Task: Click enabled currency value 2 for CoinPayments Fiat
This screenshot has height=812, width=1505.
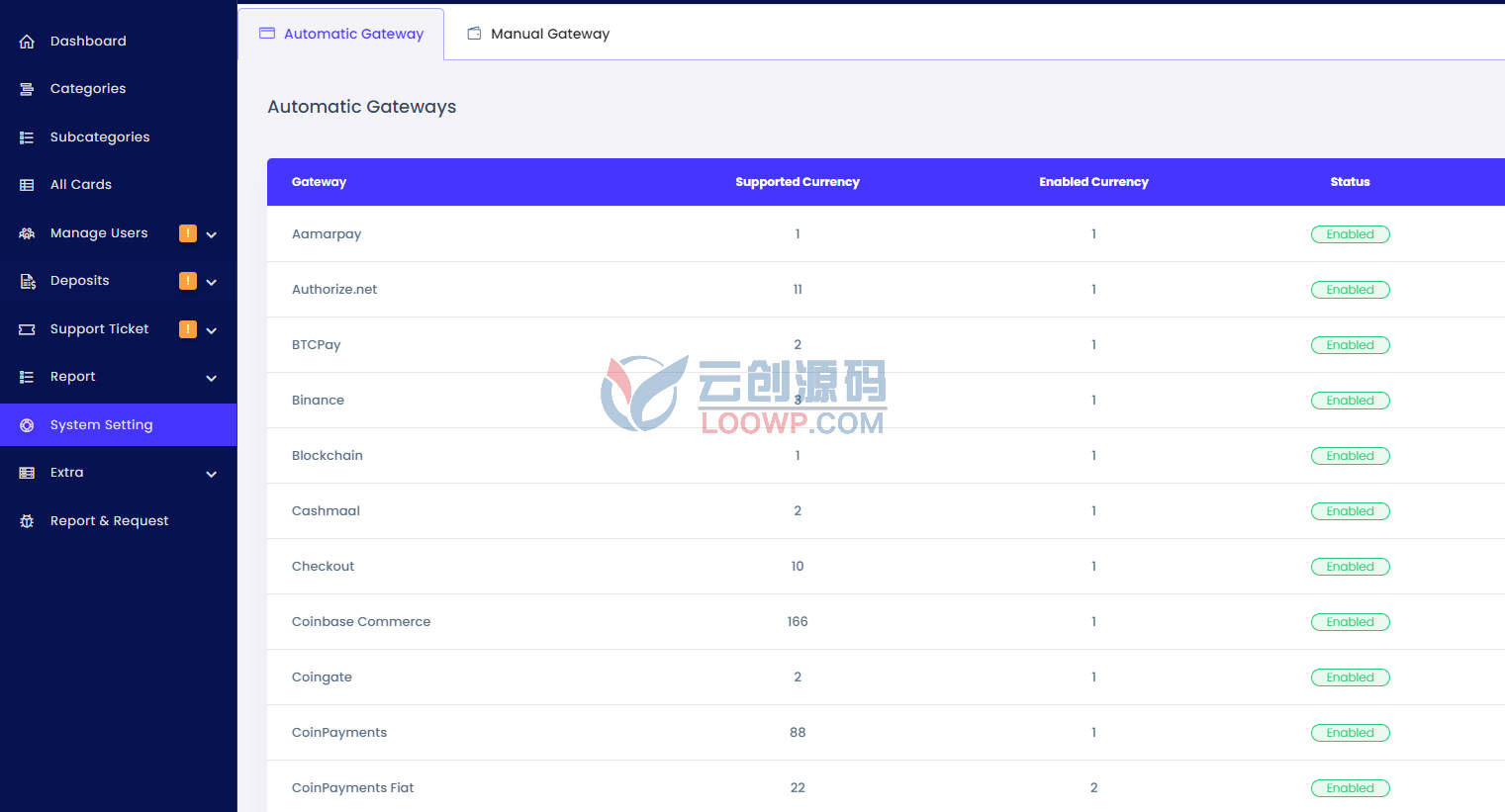Action: [x=1093, y=788]
